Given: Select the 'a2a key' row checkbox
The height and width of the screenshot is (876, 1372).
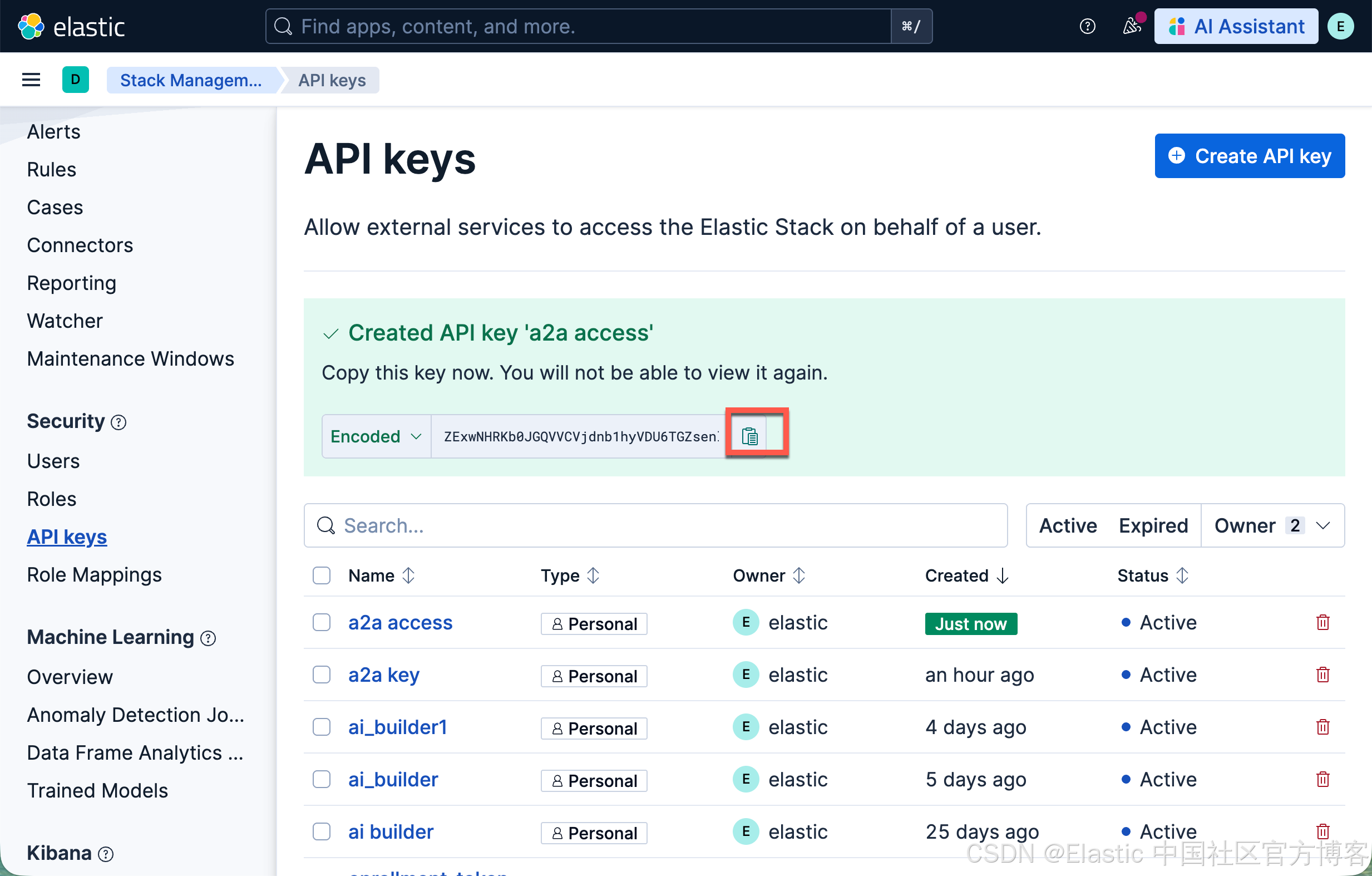Looking at the screenshot, I should click(x=322, y=675).
